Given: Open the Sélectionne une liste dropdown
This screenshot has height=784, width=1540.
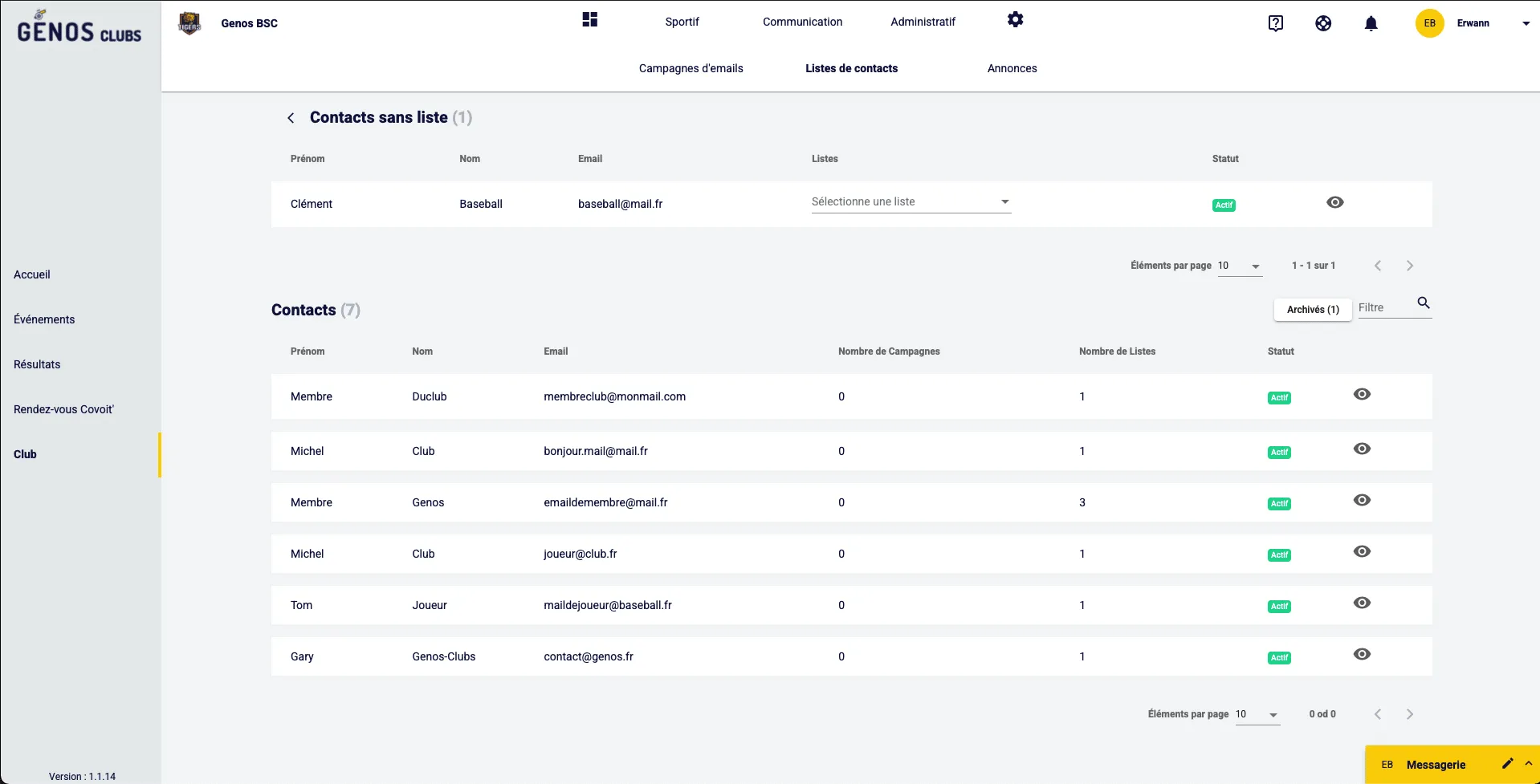Looking at the screenshot, I should point(911,202).
